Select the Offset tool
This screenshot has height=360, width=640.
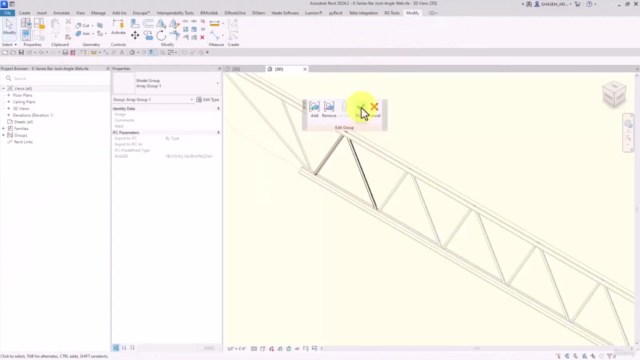click(x=148, y=24)
